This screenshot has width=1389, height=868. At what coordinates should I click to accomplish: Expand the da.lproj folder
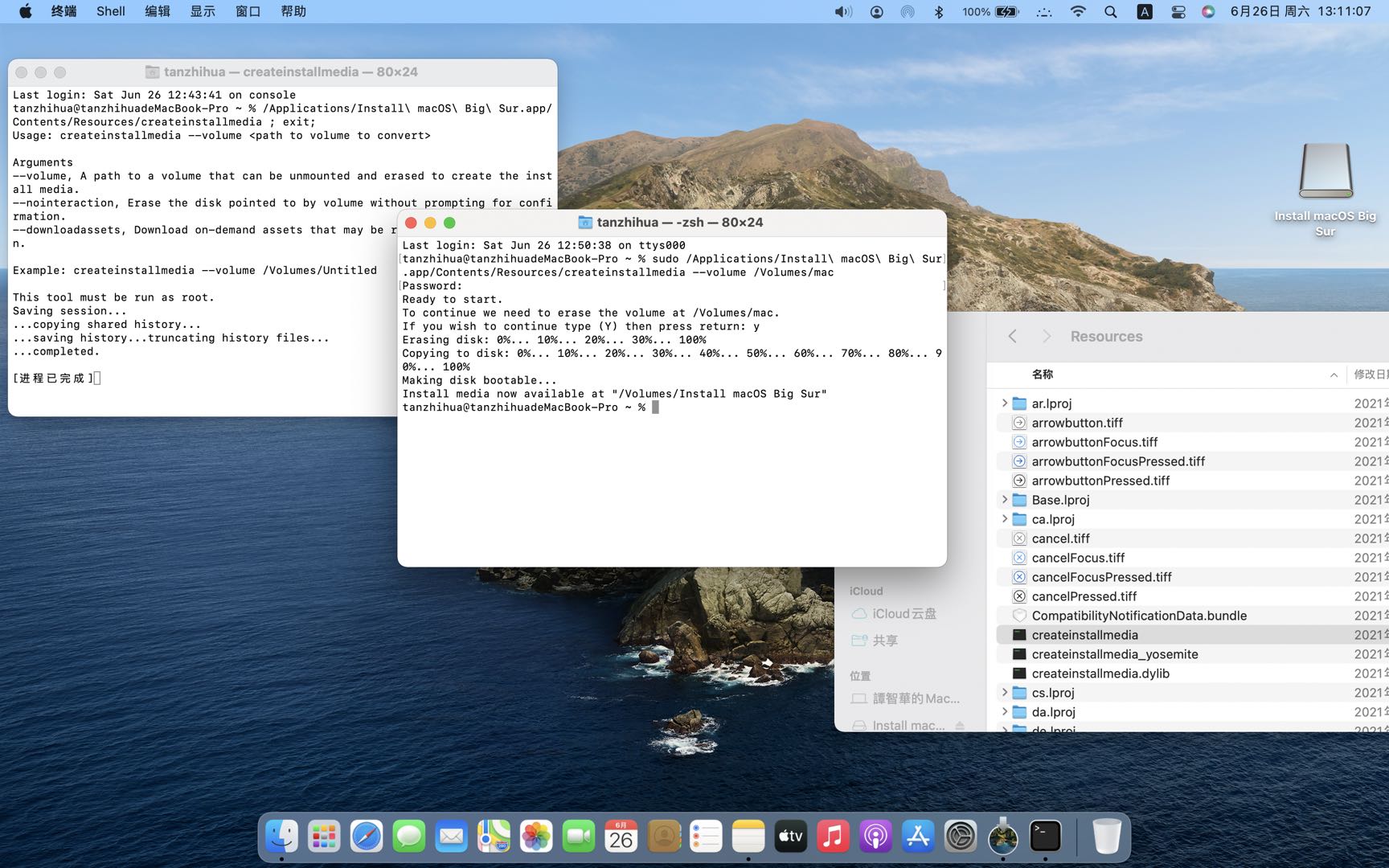point(1004,711)
